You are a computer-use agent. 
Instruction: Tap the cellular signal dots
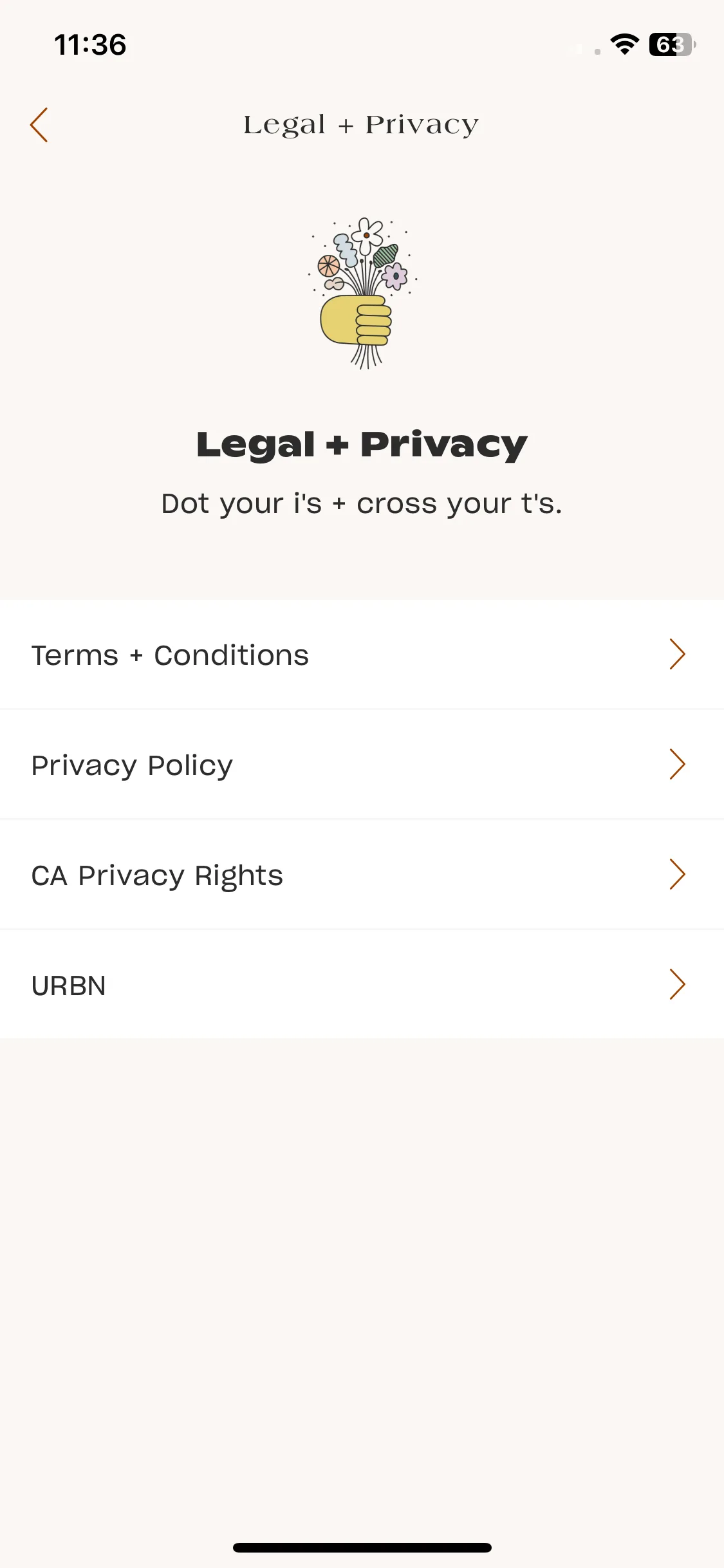point(586,49)
